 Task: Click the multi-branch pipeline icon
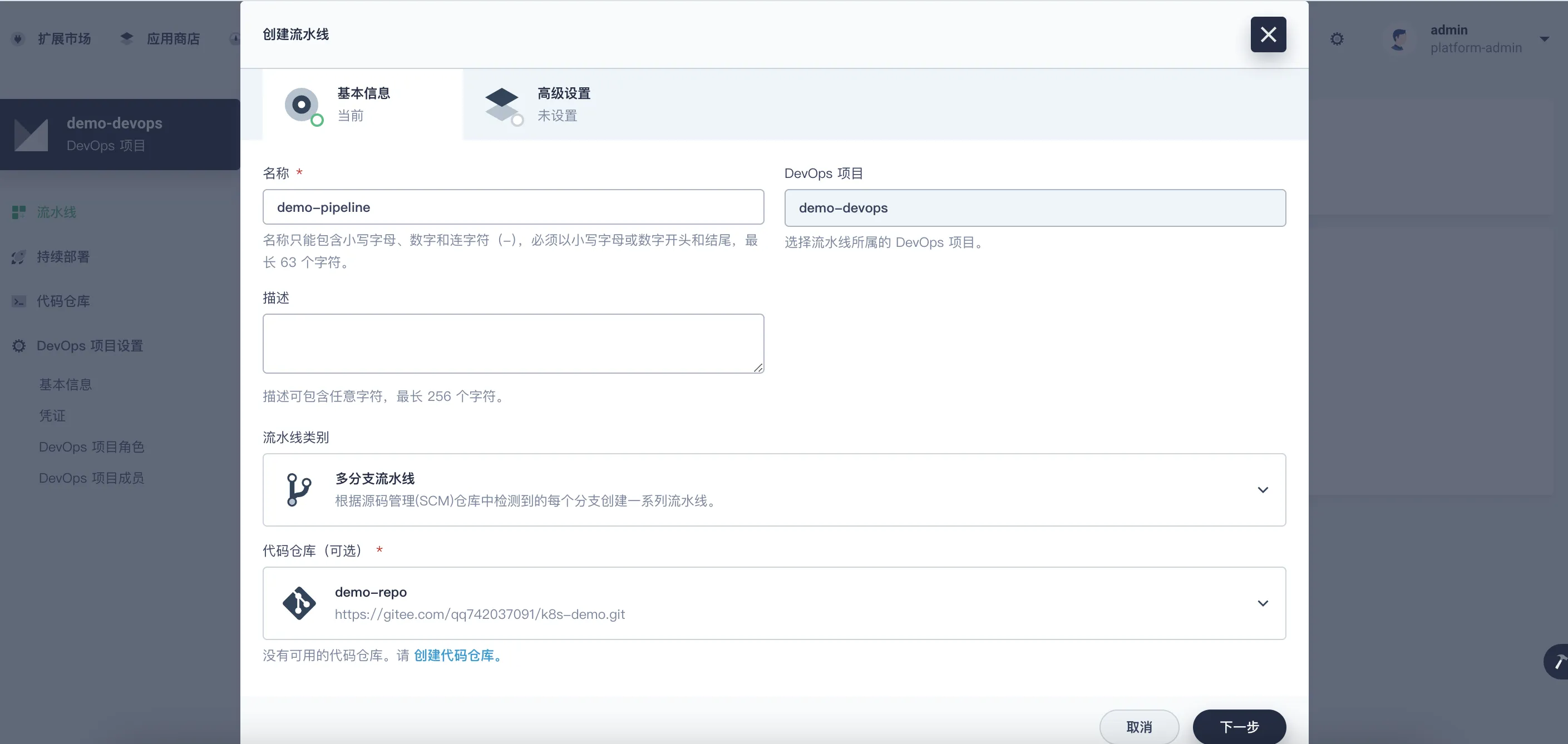click(298, 490)
